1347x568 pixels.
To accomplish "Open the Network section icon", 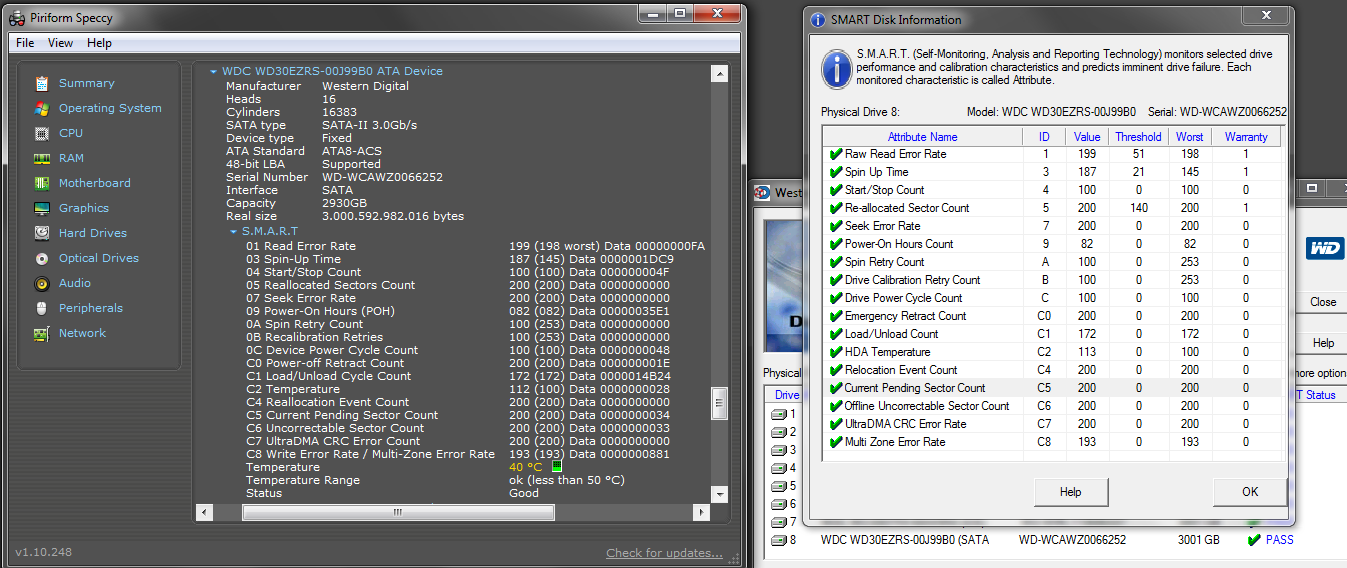I will pyautogui.click(x=41, y=333).
